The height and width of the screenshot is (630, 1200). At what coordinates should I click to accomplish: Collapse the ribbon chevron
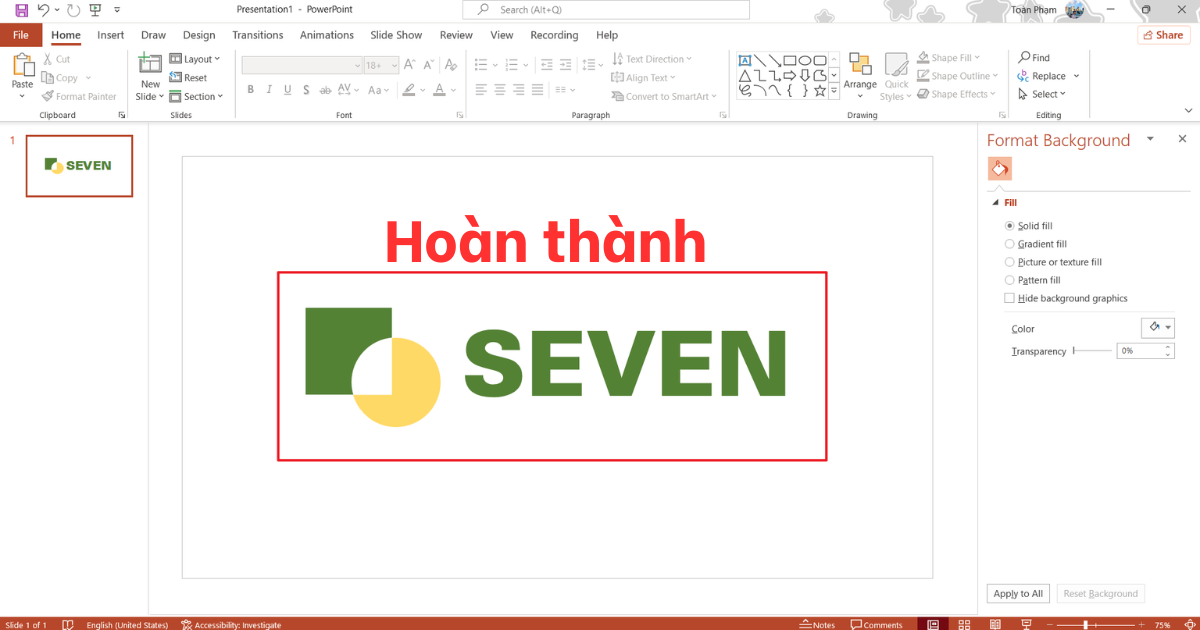tap(1188, 113)
